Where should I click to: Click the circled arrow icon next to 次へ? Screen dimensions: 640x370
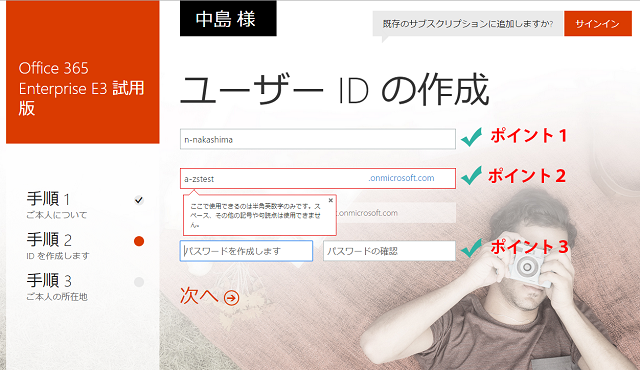tap(231, 298)
